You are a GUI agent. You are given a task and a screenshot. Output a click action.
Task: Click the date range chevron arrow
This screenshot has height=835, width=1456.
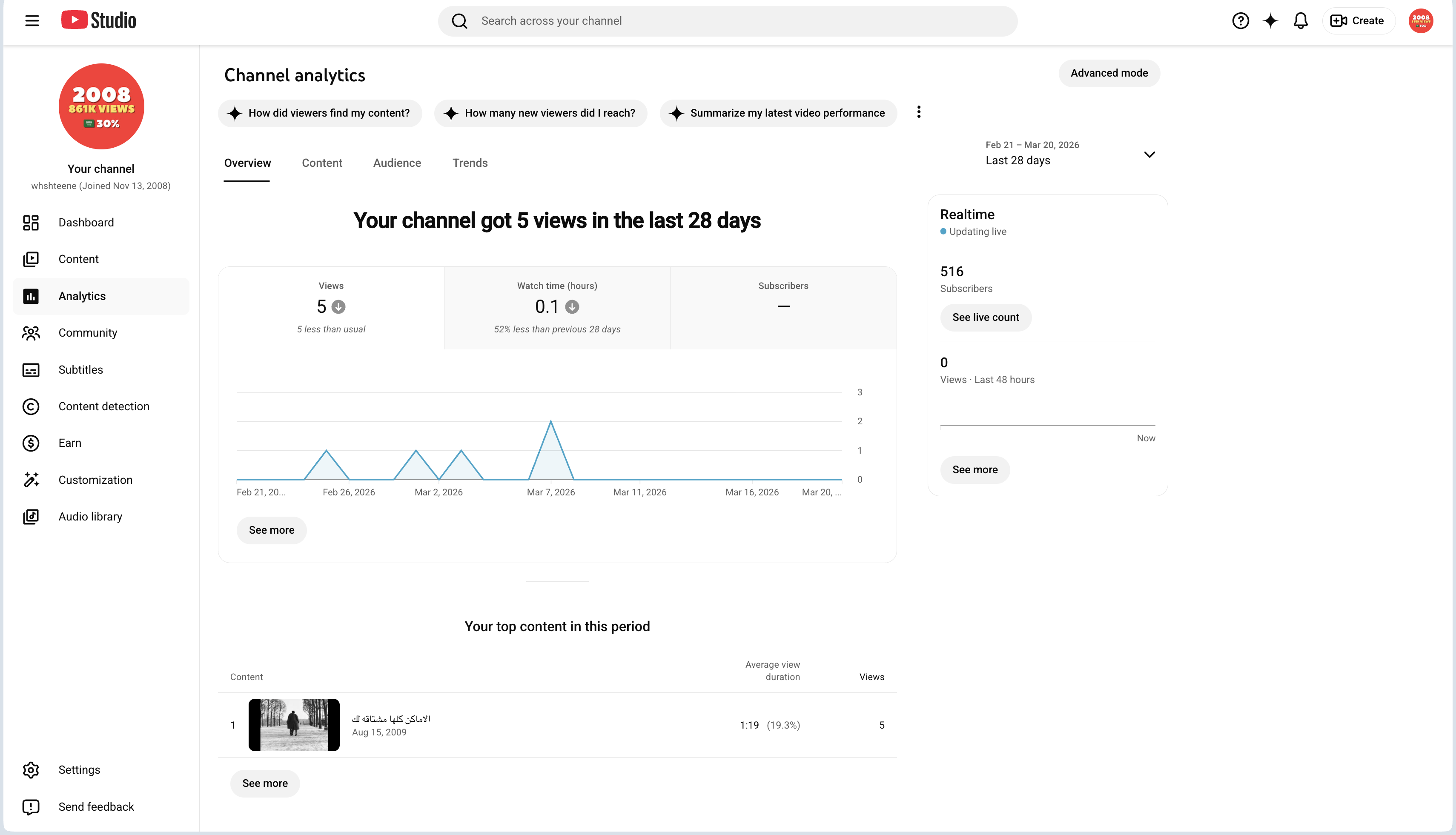pyautogui.click(x=1149, y=155)
